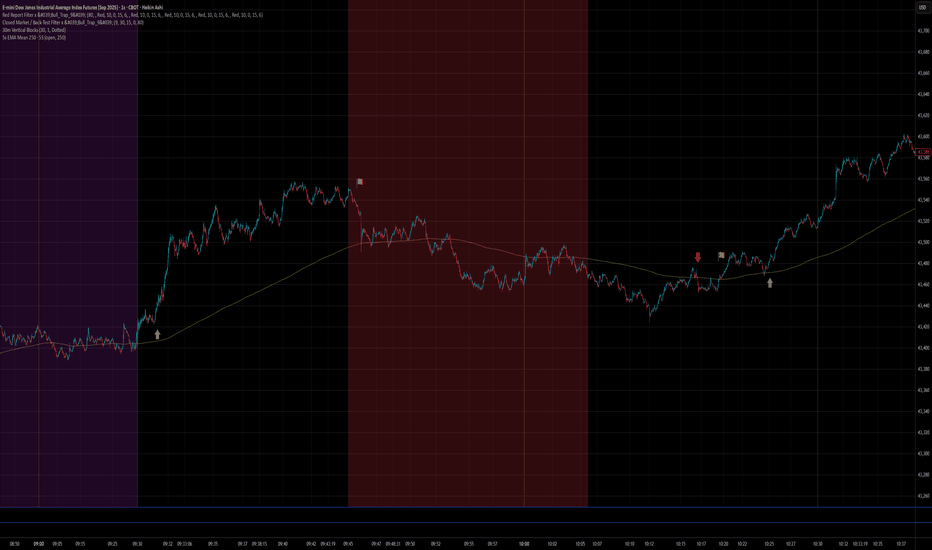
Task: Click the 10:10 time axis label
Action: click(x=629, y=544)
